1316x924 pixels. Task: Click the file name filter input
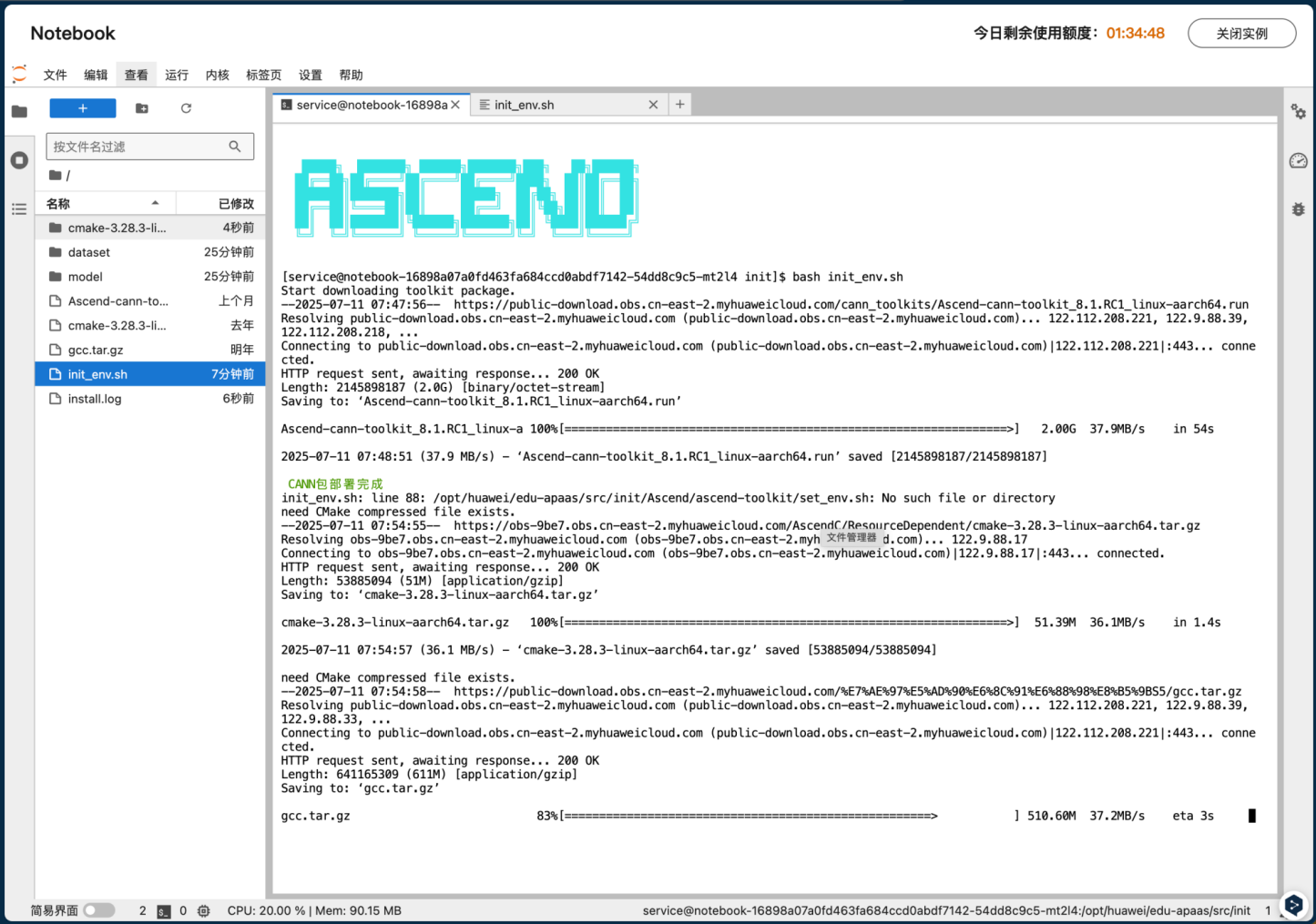pos(150,147)
